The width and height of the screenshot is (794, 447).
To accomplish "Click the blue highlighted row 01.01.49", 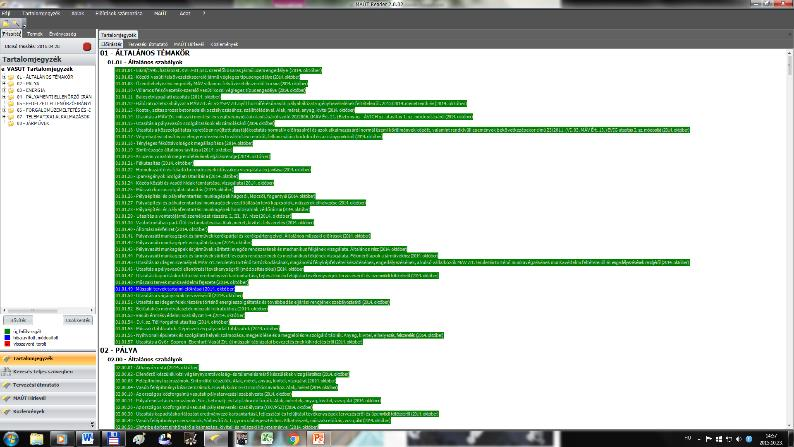I will coord(175,289).
